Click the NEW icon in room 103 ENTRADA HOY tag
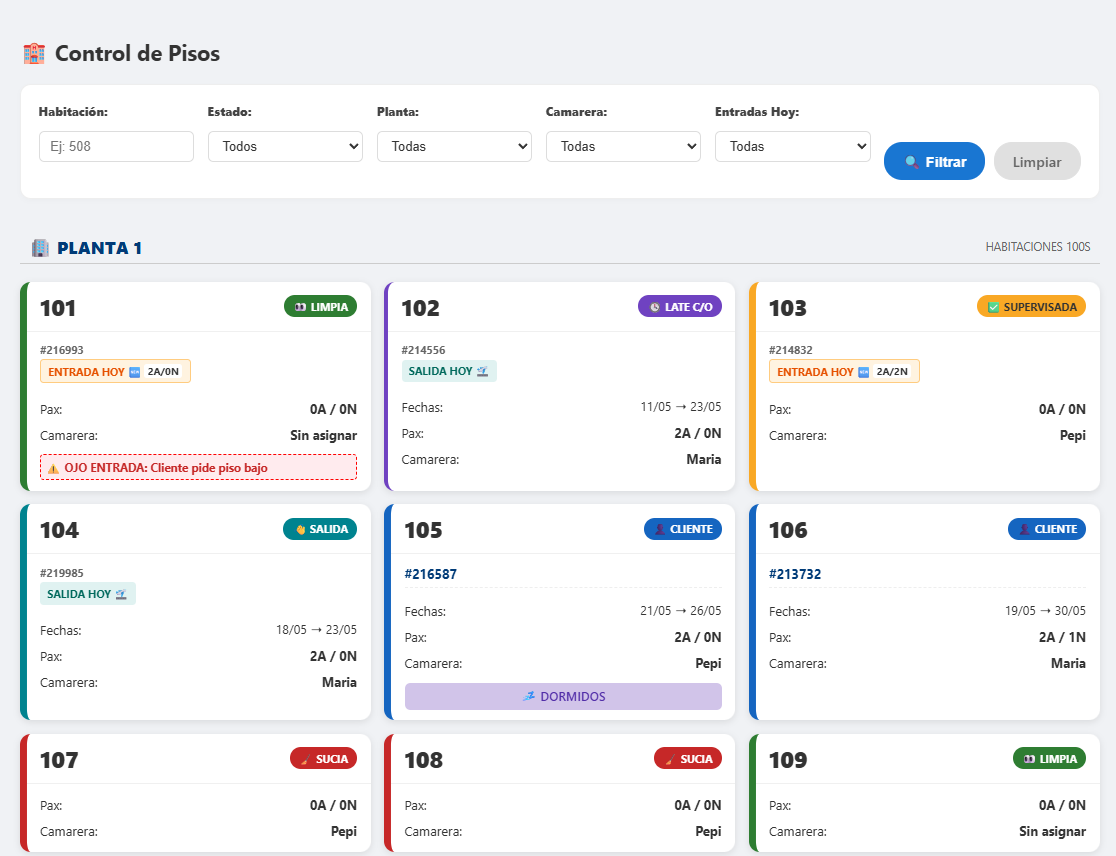The width and height of the screenshot is (1116, 856). click(x=863, y=372)
